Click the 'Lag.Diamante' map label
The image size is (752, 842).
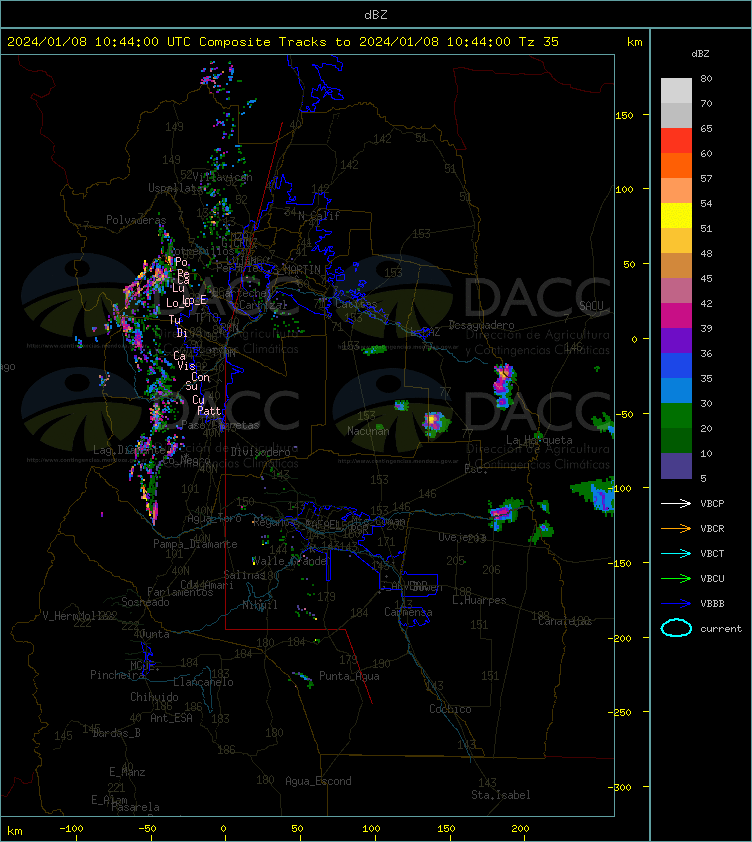pos(129,449)
